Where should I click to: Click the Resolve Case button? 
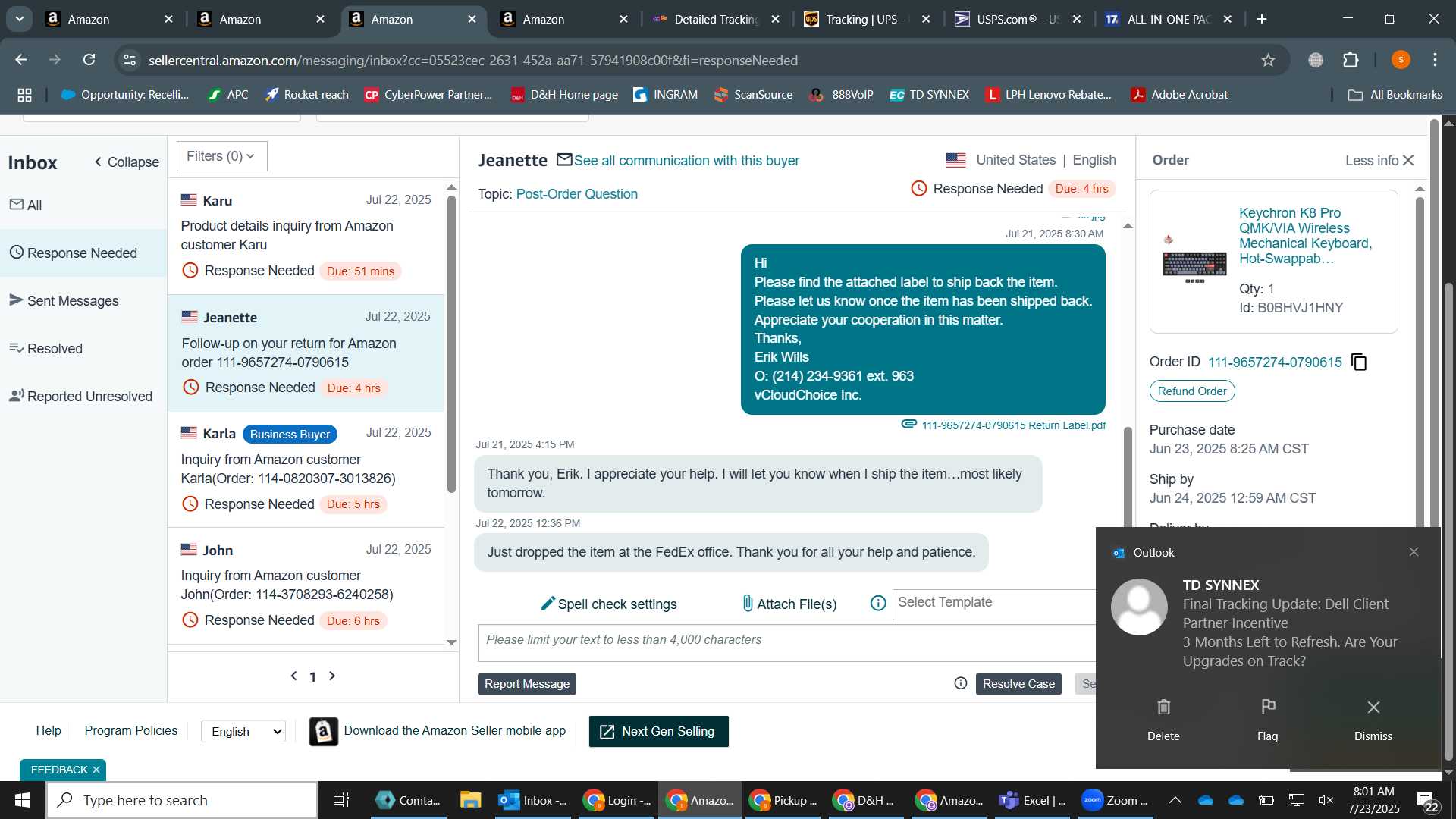point(1018,683)
